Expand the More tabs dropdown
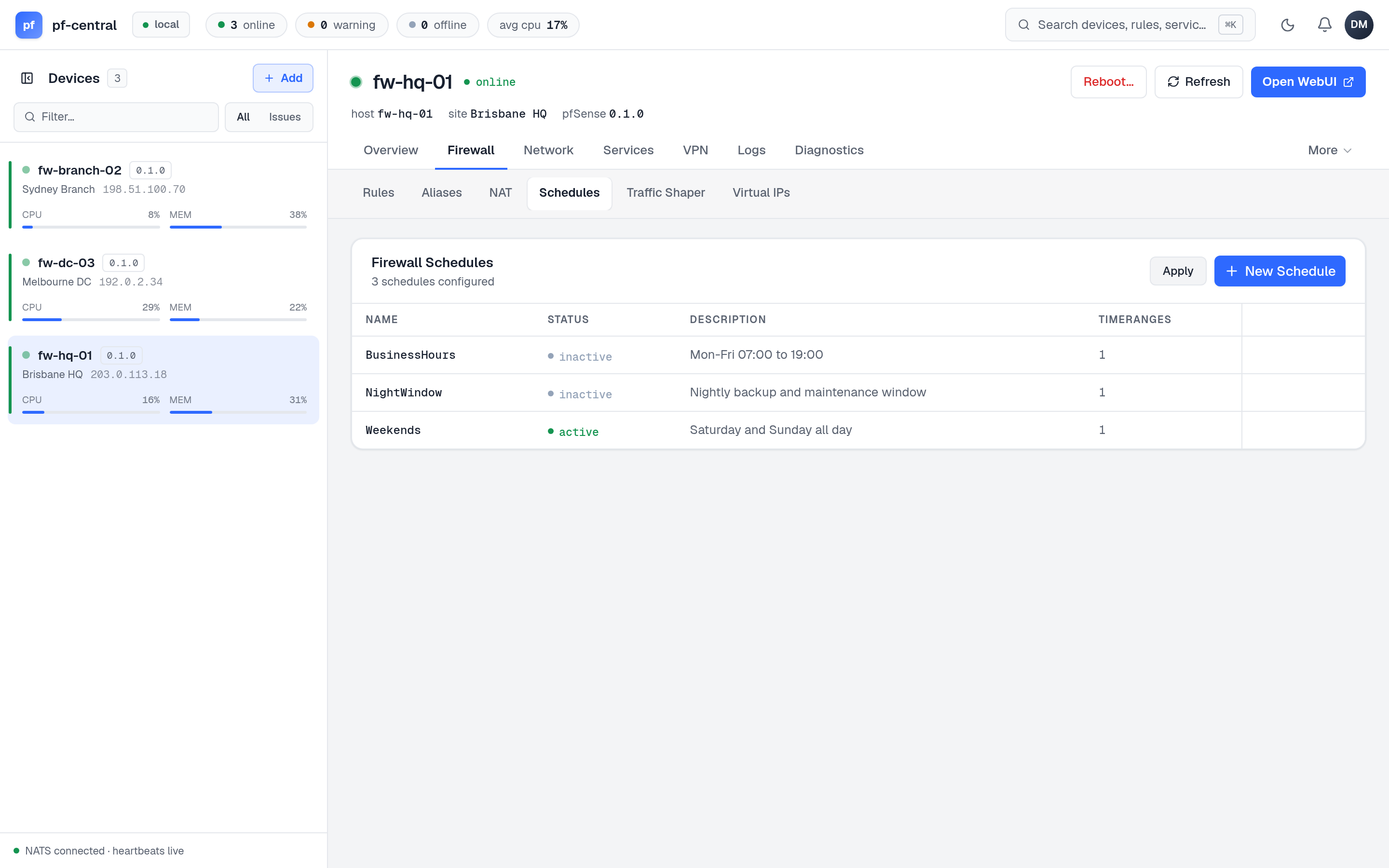This screenshot has height=868, width=1389. click(x=1329, y=150)
